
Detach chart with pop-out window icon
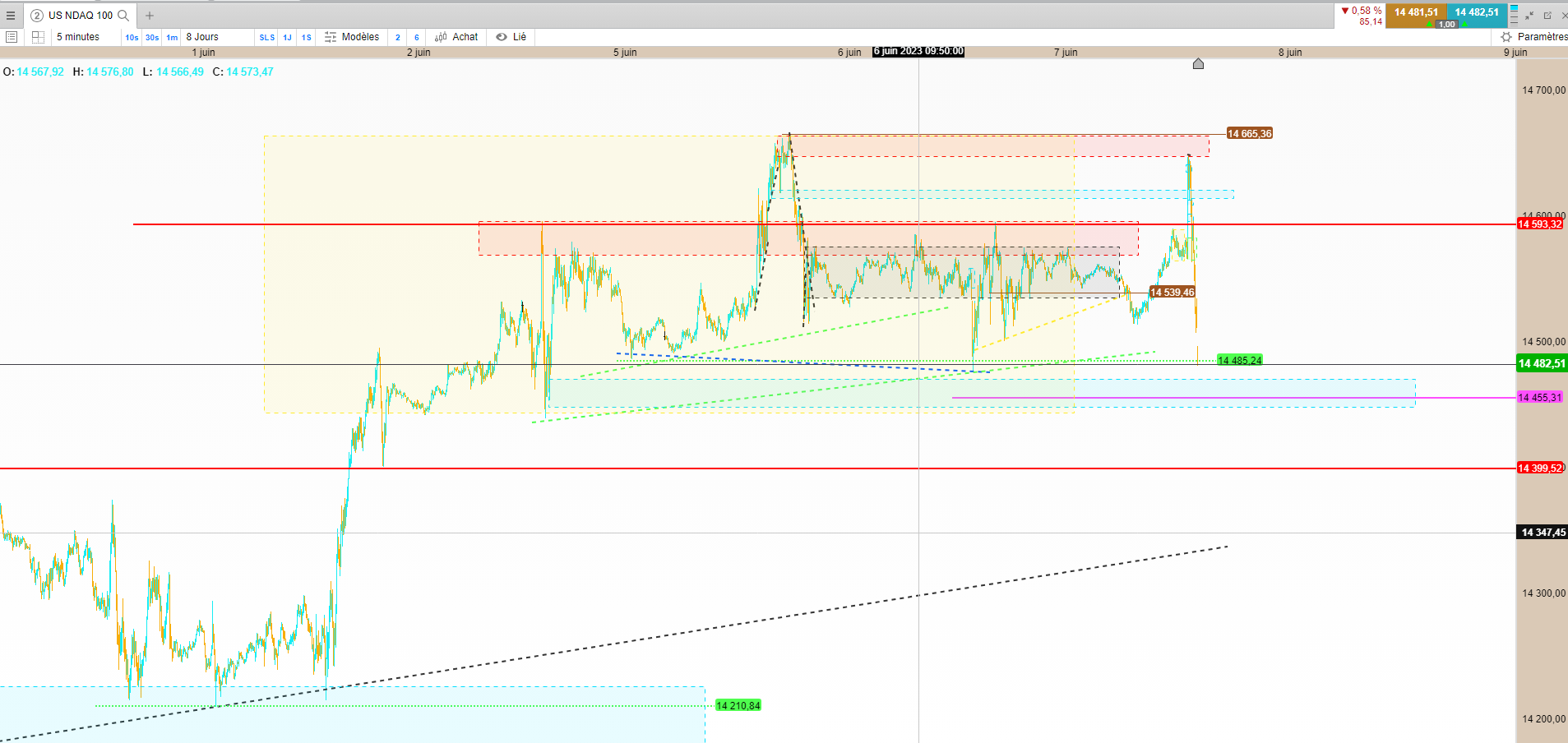pos(1547,16)
